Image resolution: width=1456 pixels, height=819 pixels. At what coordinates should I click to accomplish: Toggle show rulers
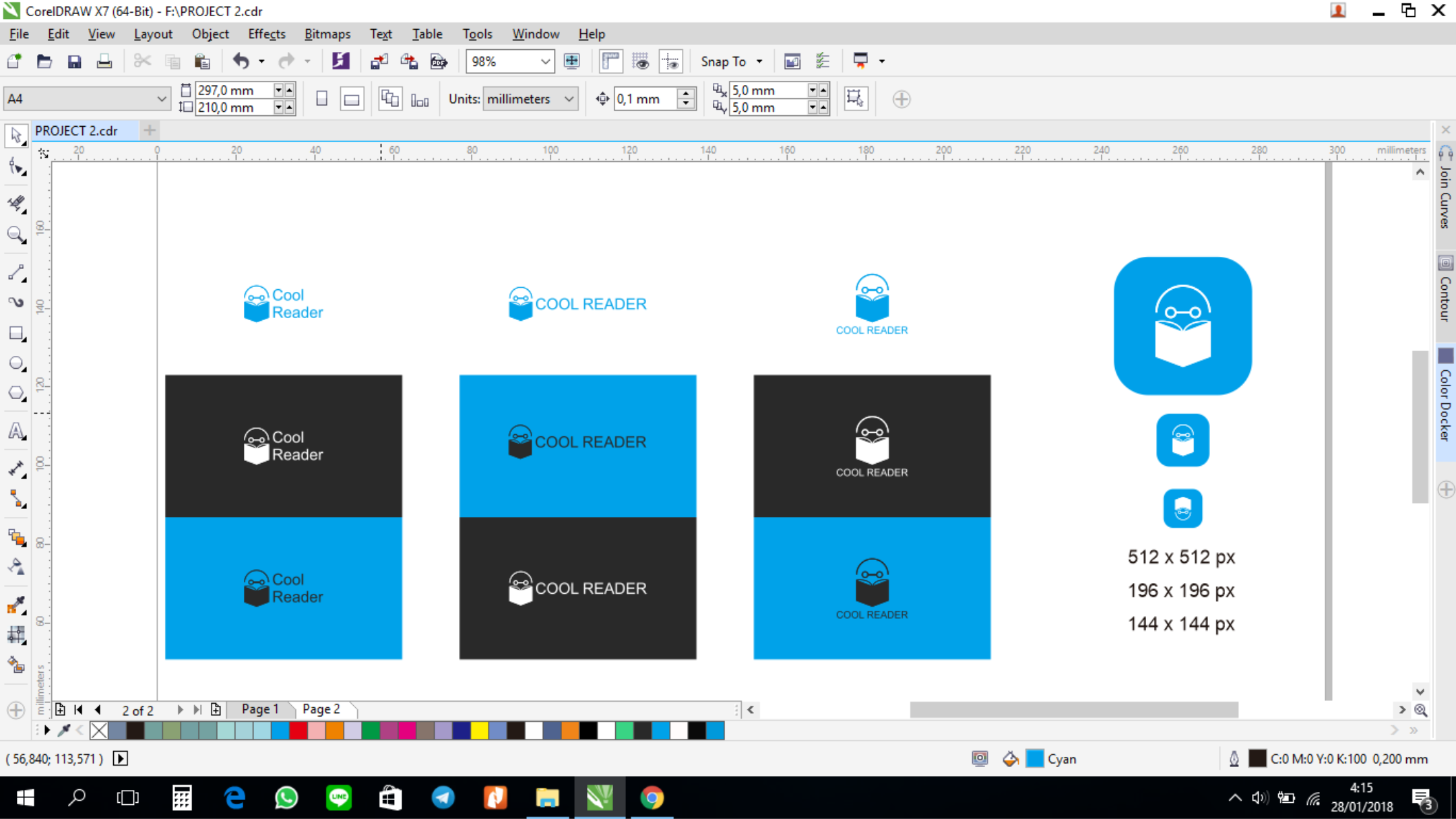pyautogui.click(x=610, y=61)
